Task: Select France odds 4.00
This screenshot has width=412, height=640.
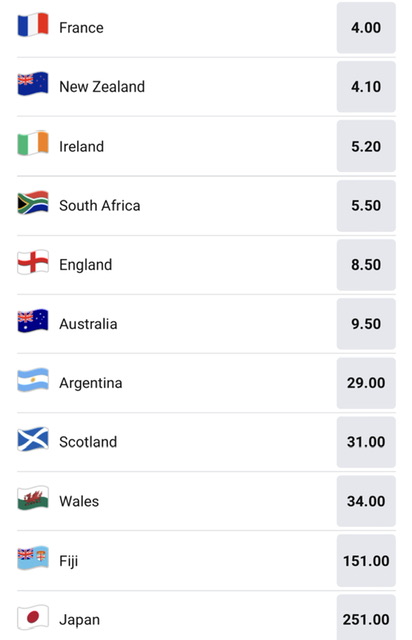Action: point(366,28)
